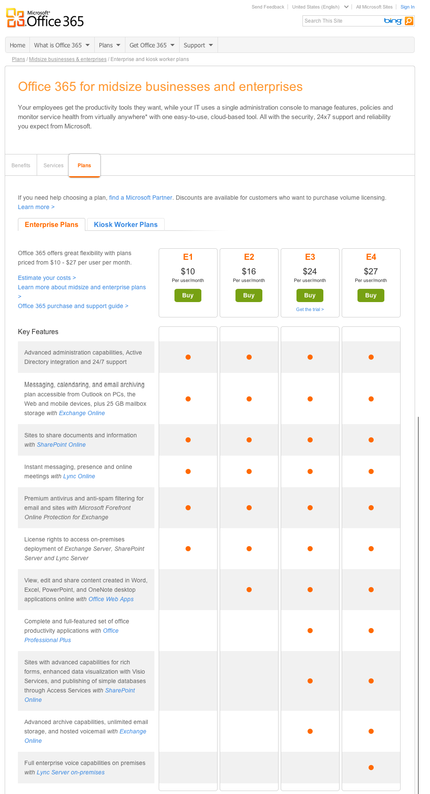Click the Sign In link
The height and width of the screenshot is (794, 430).
407,7
